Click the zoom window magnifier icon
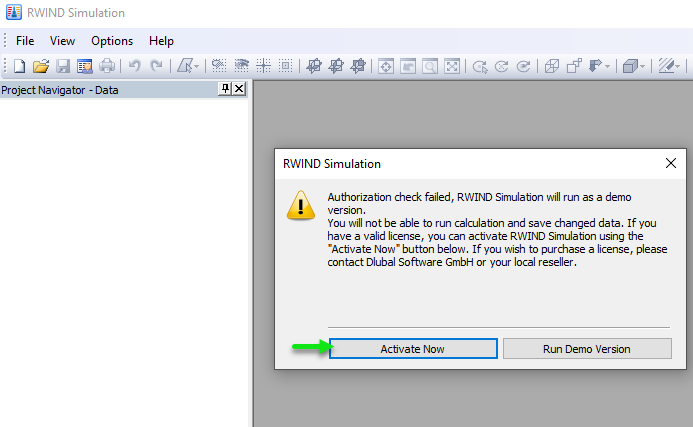The image size is (693, 427). (430, 66)
